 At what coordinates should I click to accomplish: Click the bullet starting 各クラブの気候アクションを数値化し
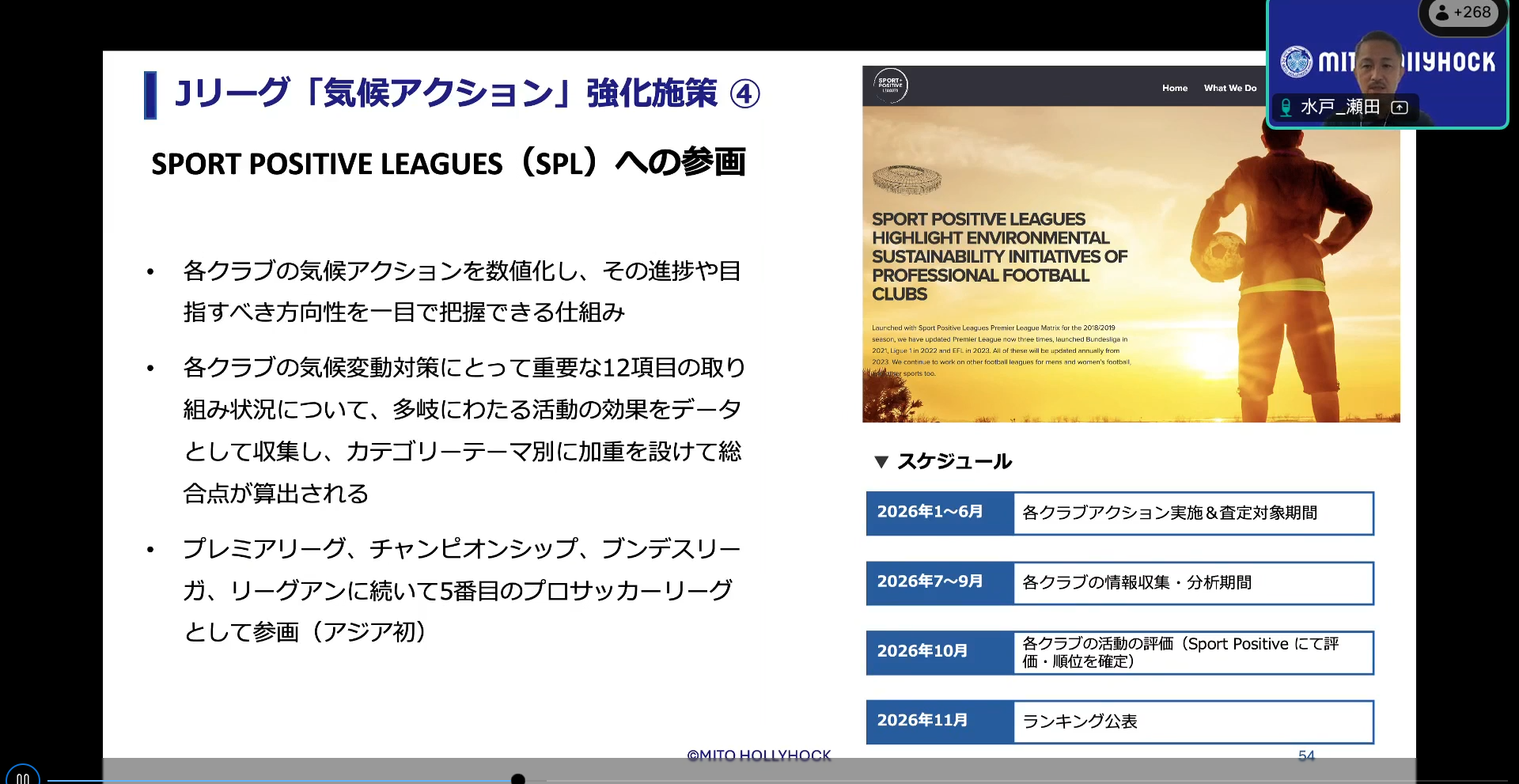462,291
